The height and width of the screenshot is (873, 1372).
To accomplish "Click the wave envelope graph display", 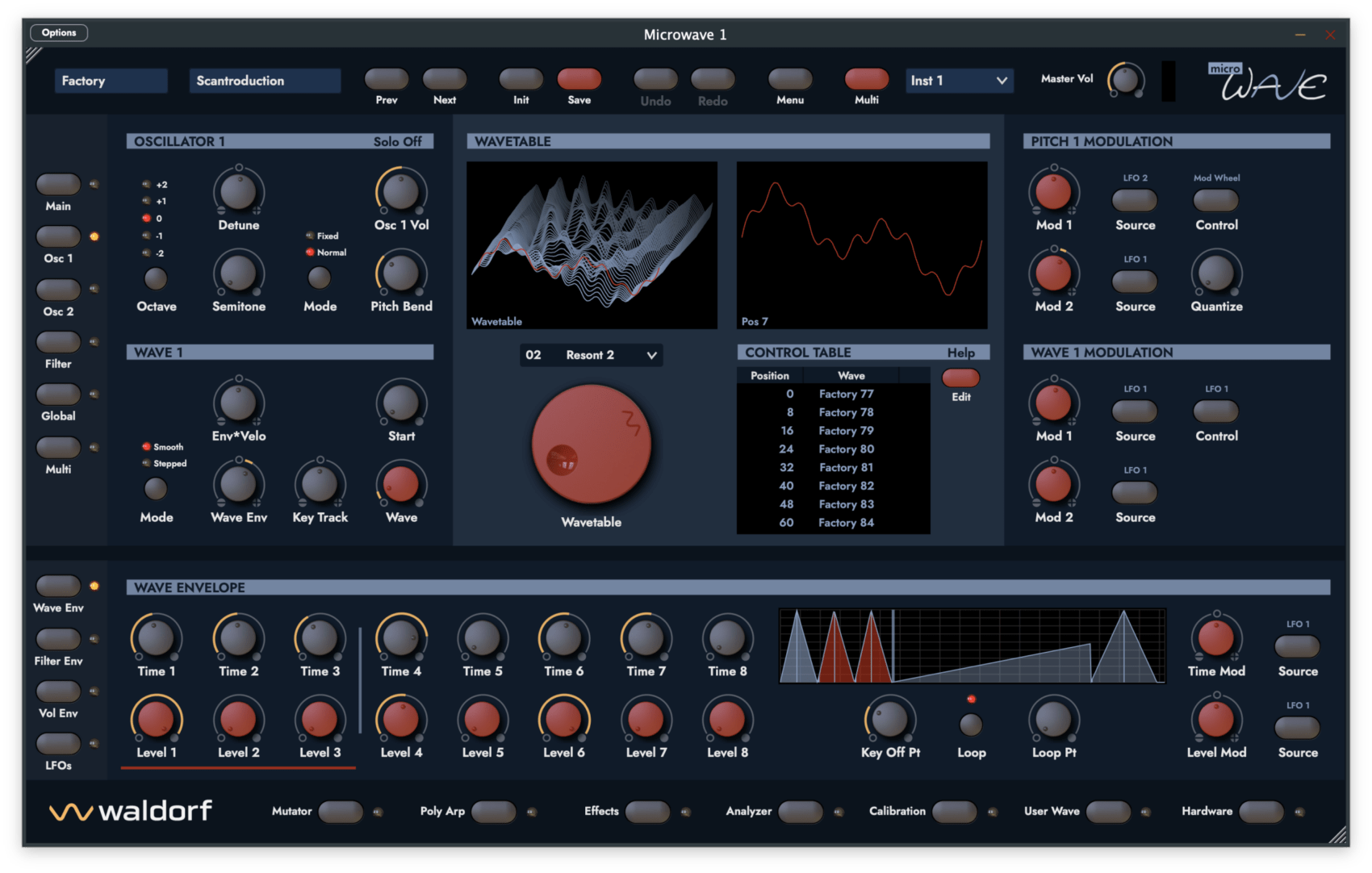I will click(x=972, y=645).
